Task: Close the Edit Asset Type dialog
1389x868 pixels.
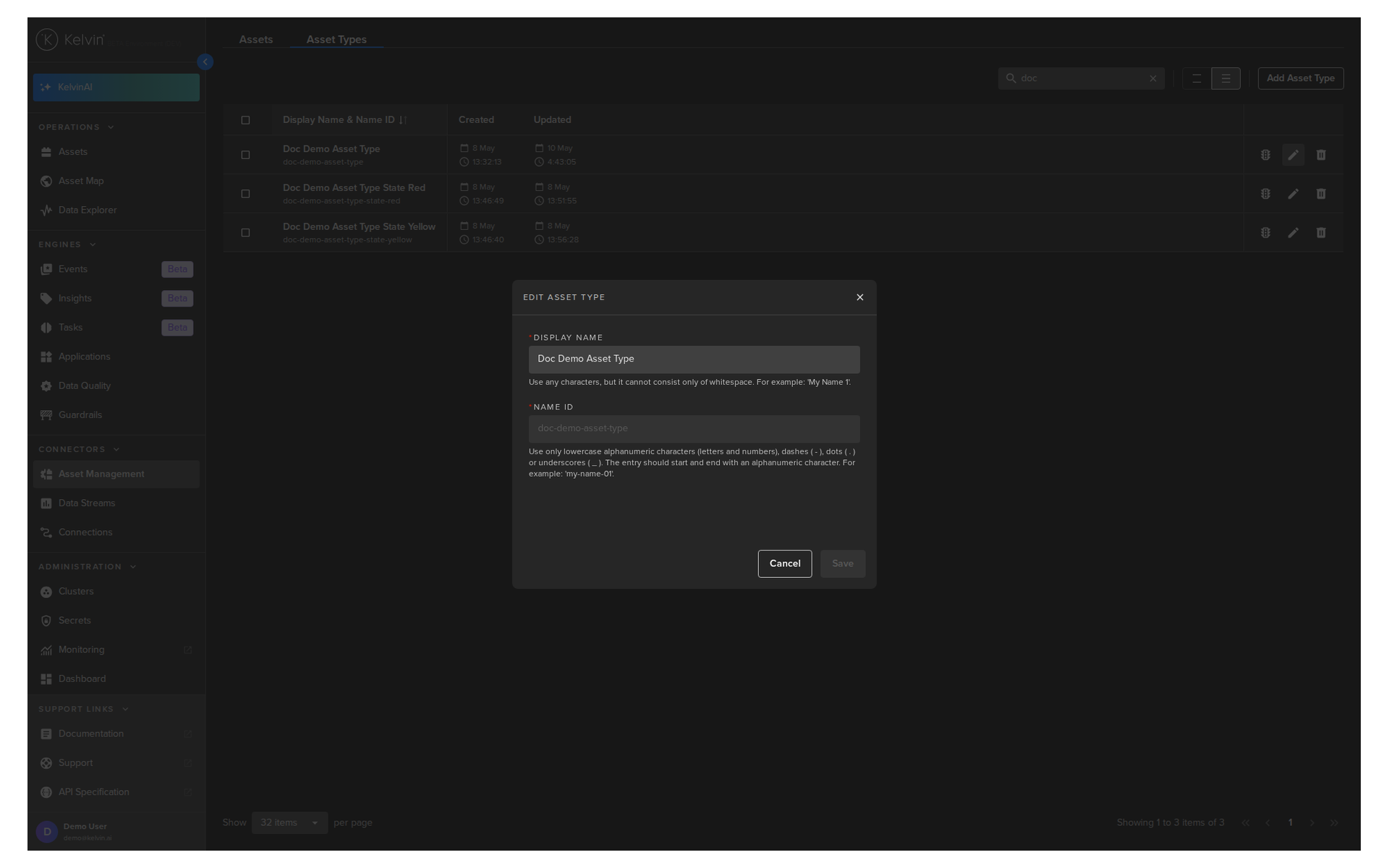Action: point(859,297)
